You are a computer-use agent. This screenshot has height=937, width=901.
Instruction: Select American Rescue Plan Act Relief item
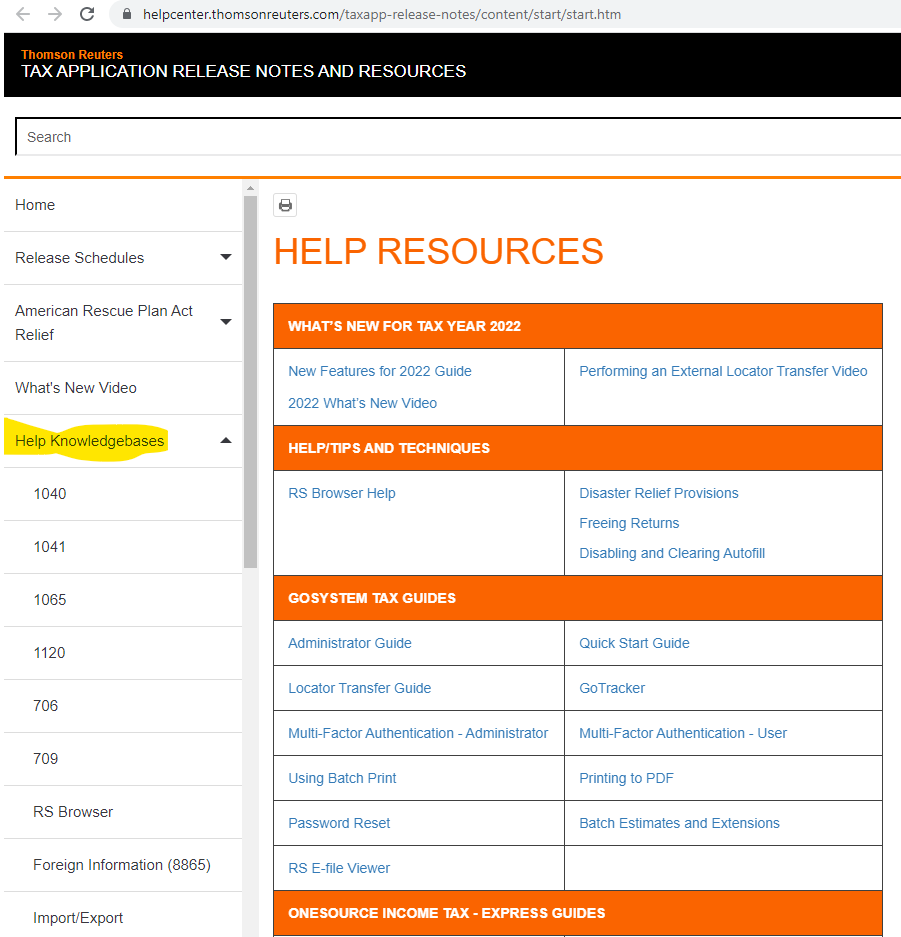click(103, 323)
